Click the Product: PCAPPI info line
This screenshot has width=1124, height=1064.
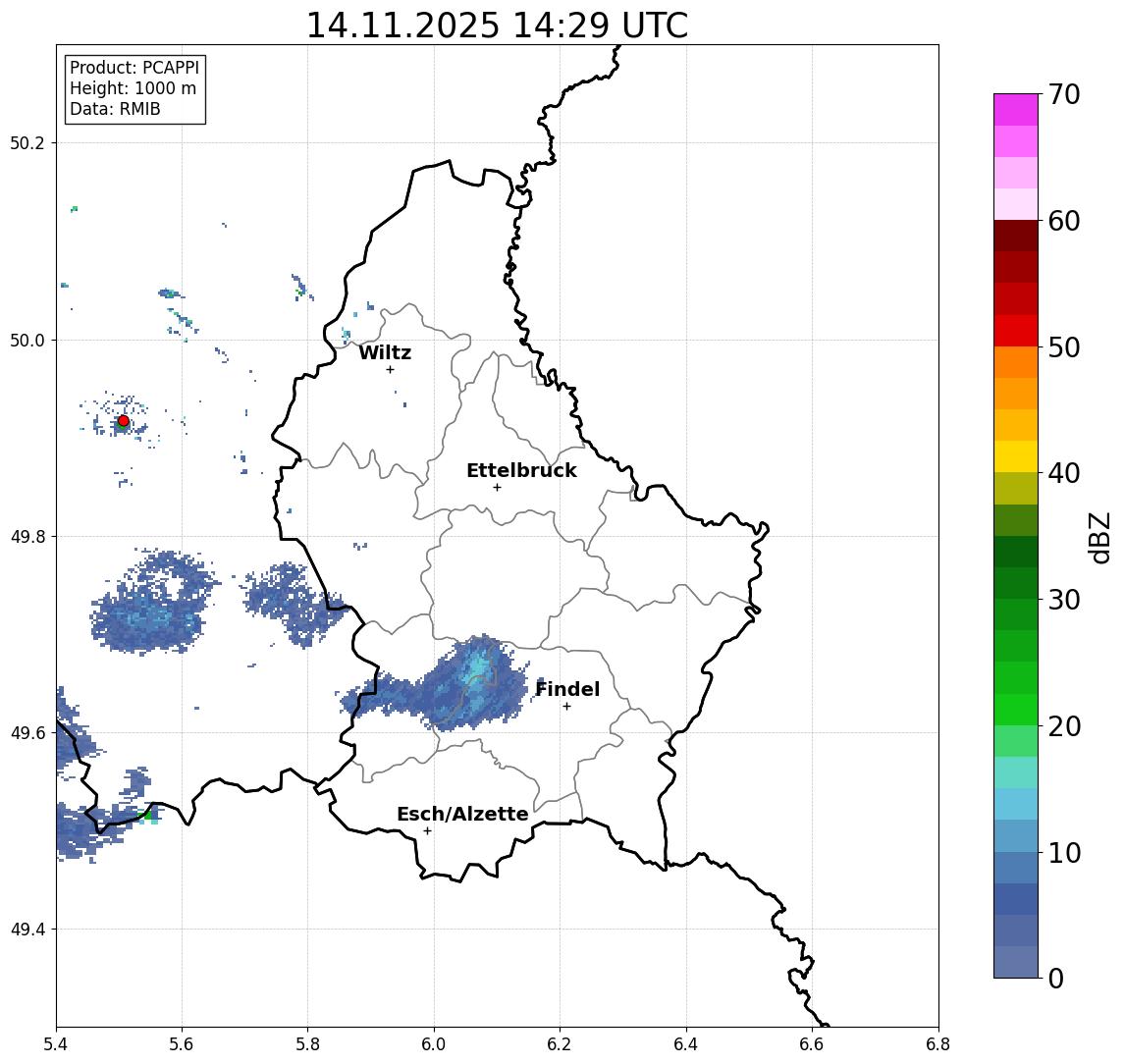click(134, 68)
